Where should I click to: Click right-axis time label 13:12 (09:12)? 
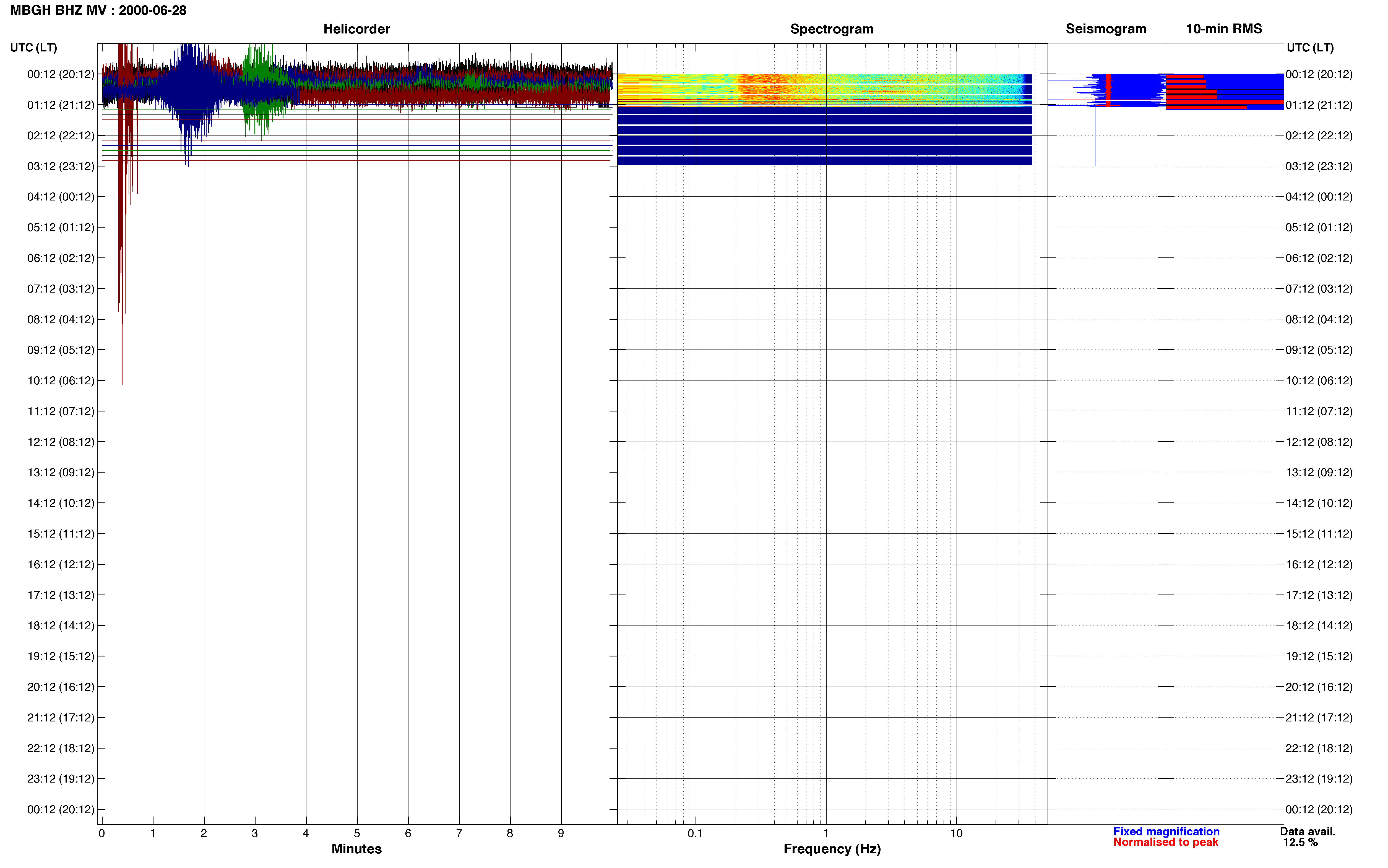(x=1319, y=473)
